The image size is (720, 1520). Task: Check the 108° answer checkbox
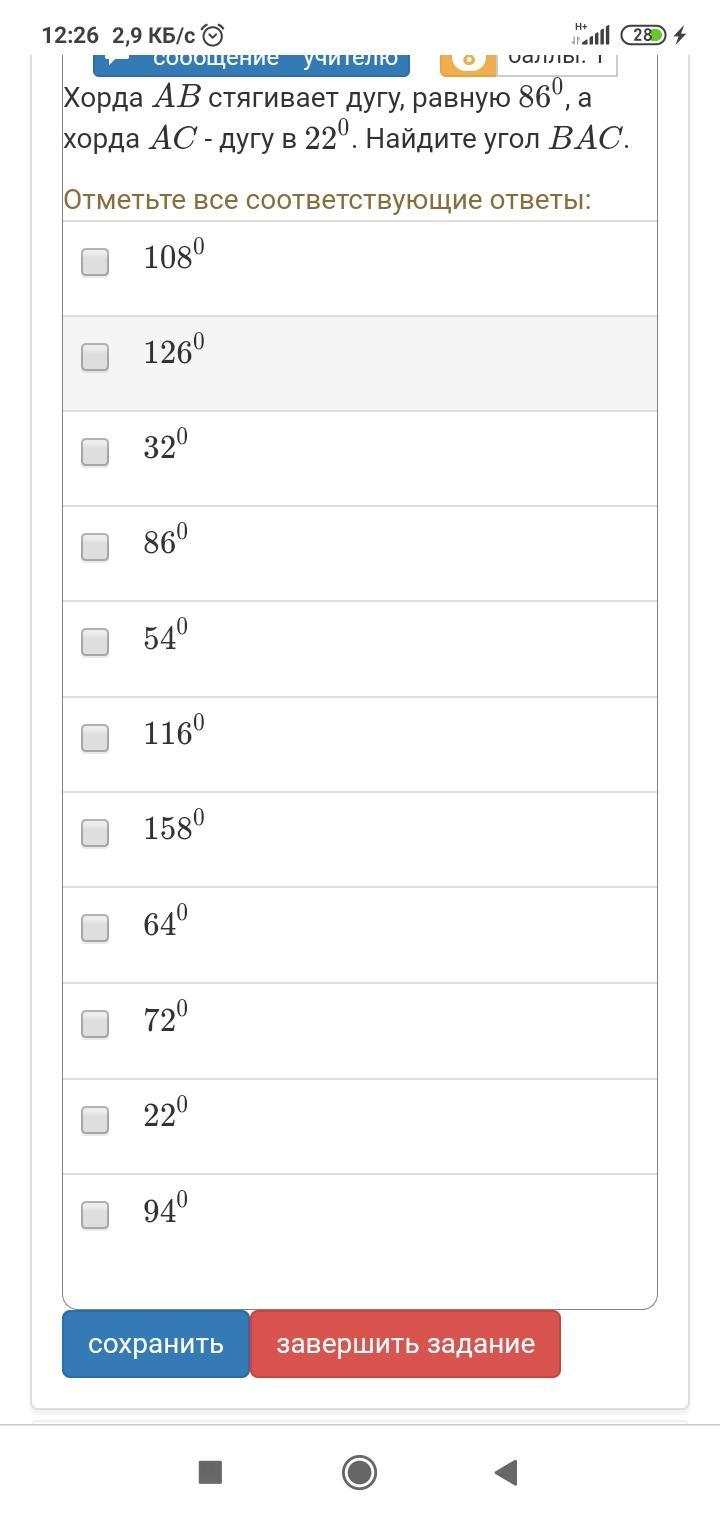pos(95,262)
